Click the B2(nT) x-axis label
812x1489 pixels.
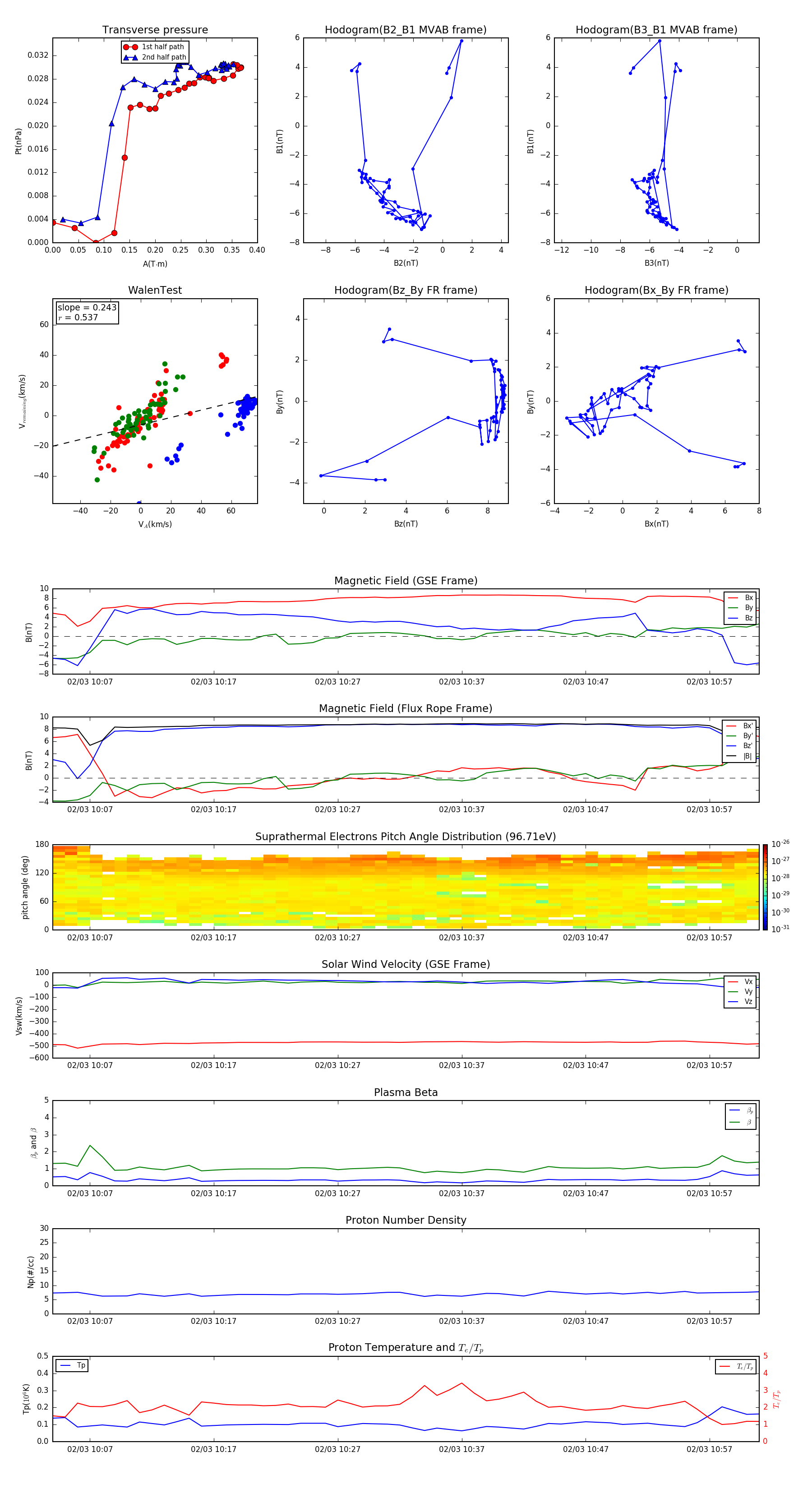click(x=406, y=263)
